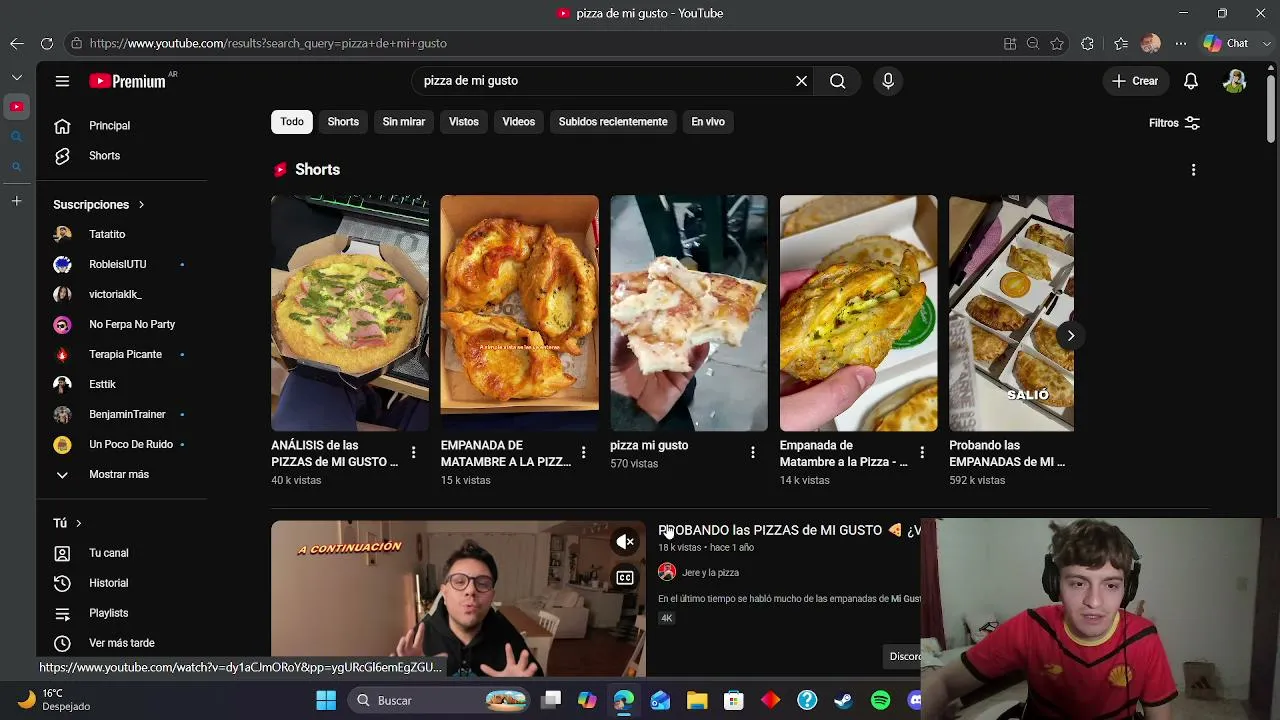The image size is (1280, 720).
Task: Start voice search with the microphone
Action: coord(888,81)
